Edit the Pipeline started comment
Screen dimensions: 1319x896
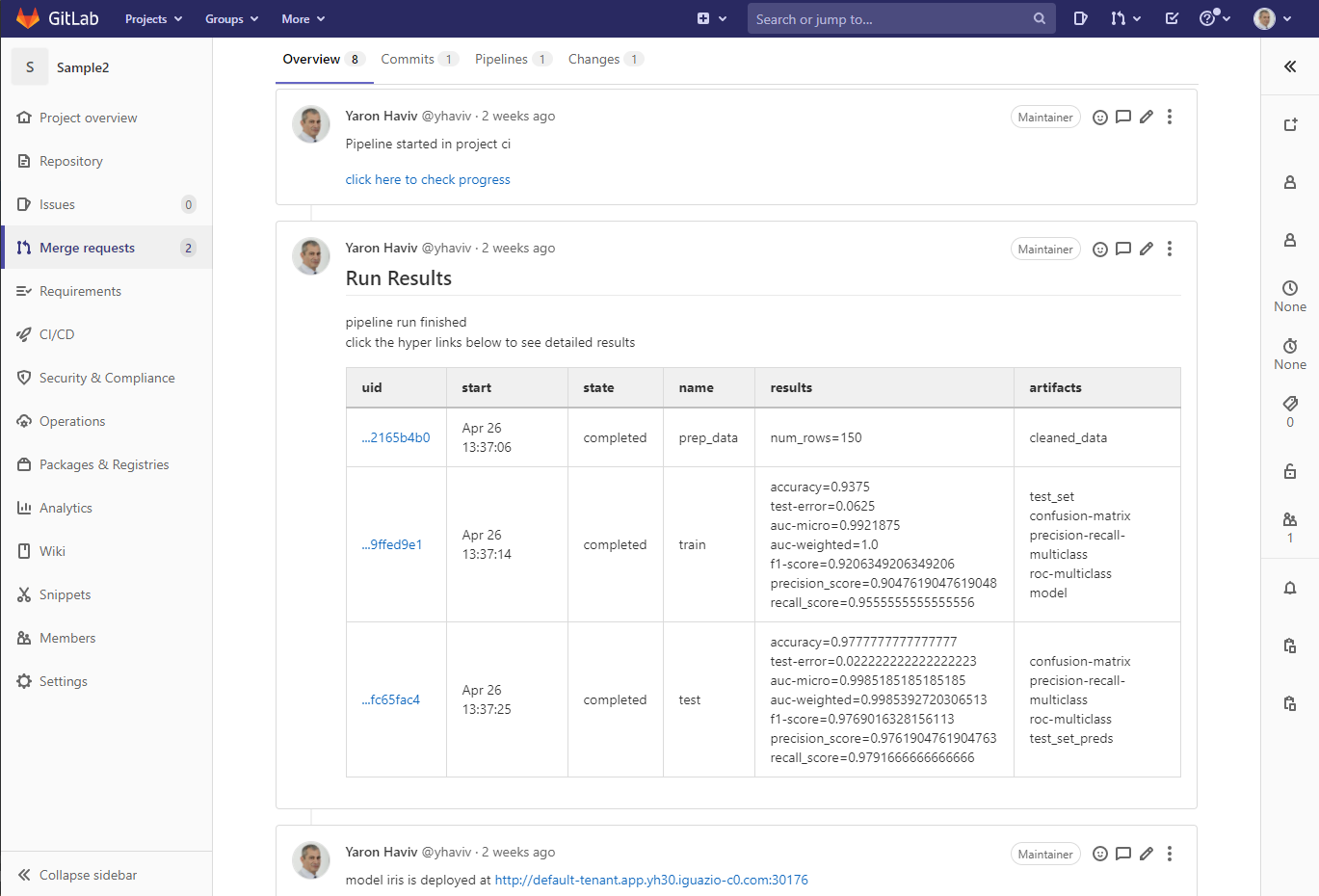tap(1146, 117)
